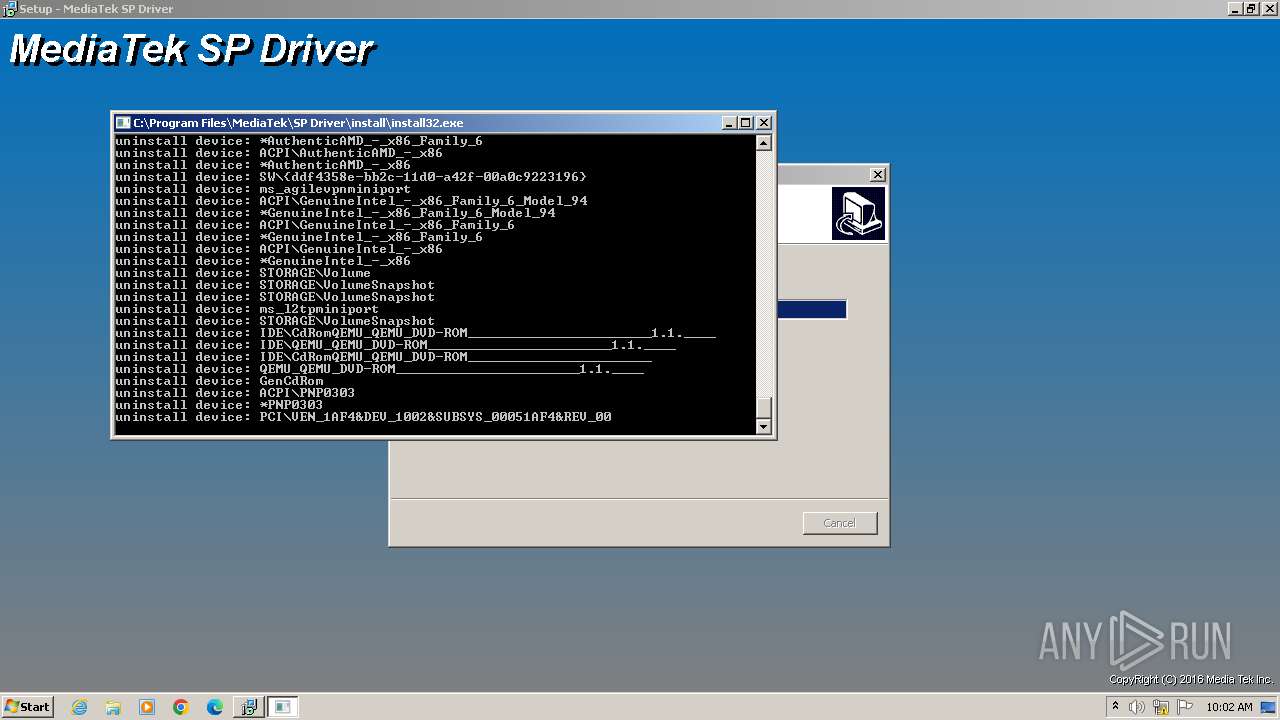
Task: Click the GenCdRom console line
Action: pos(219,381)
